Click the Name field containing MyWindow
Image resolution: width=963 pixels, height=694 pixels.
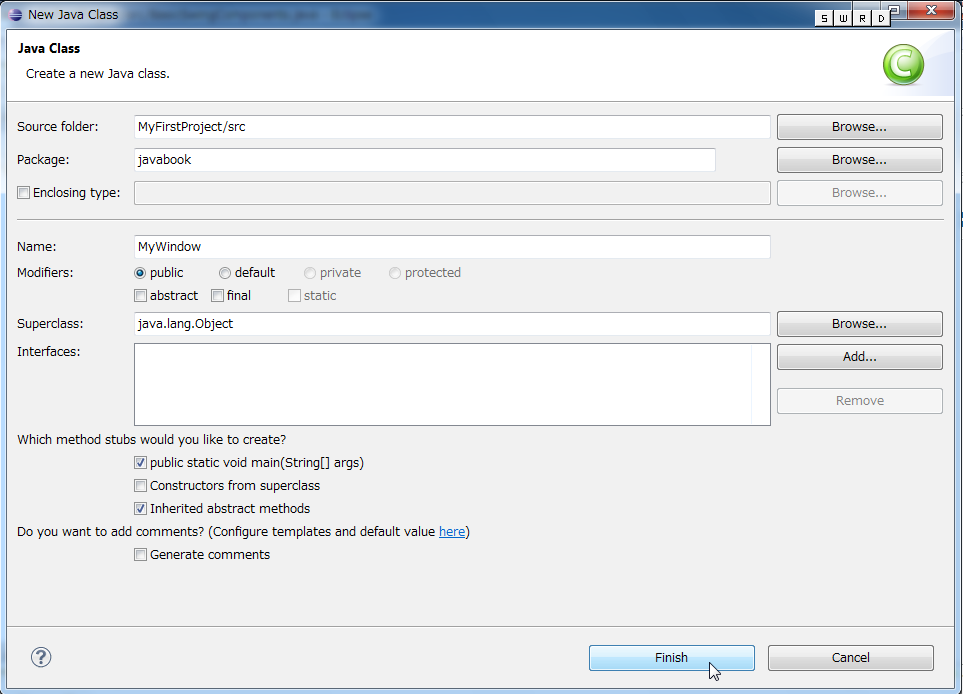pos(451,247)
